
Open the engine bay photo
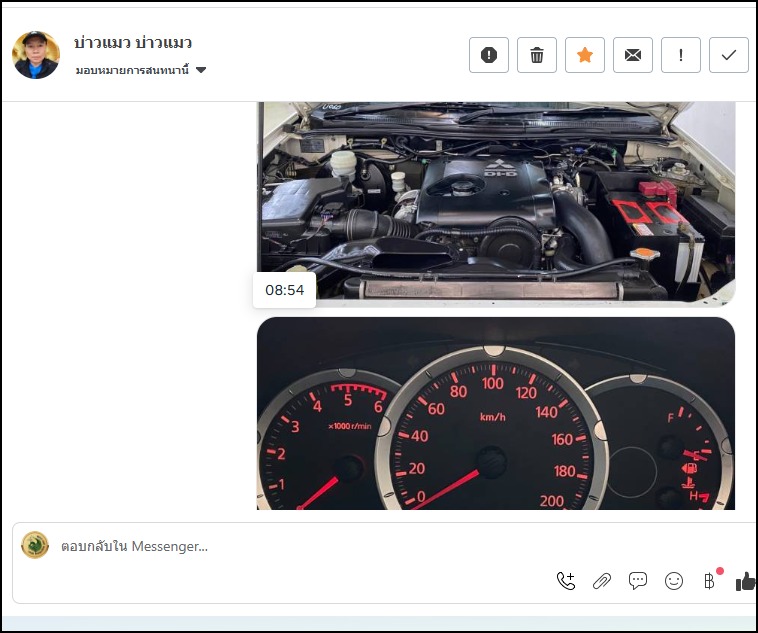coord(496,203)
